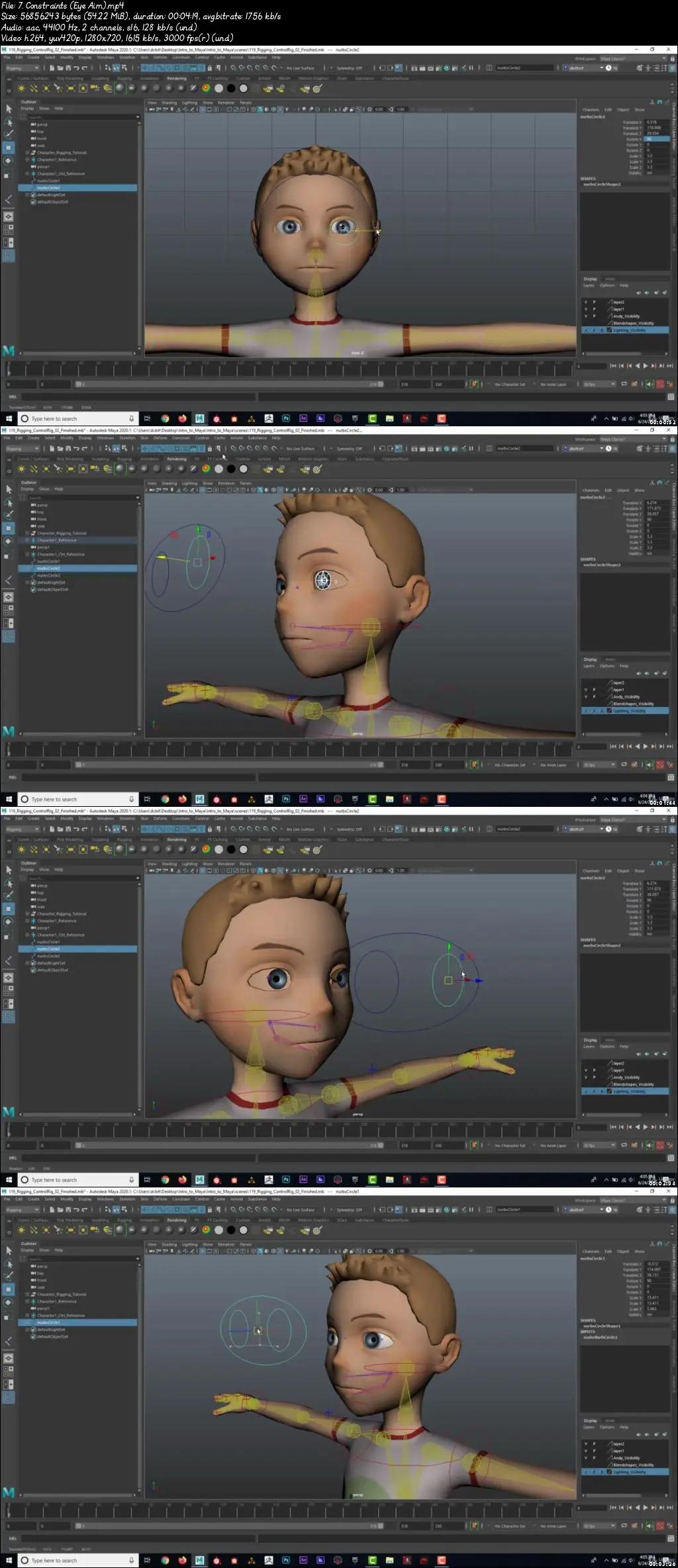In top frame, click the multicolor ramp shader icon
678x1568 pixels.
tap(206, 88)
